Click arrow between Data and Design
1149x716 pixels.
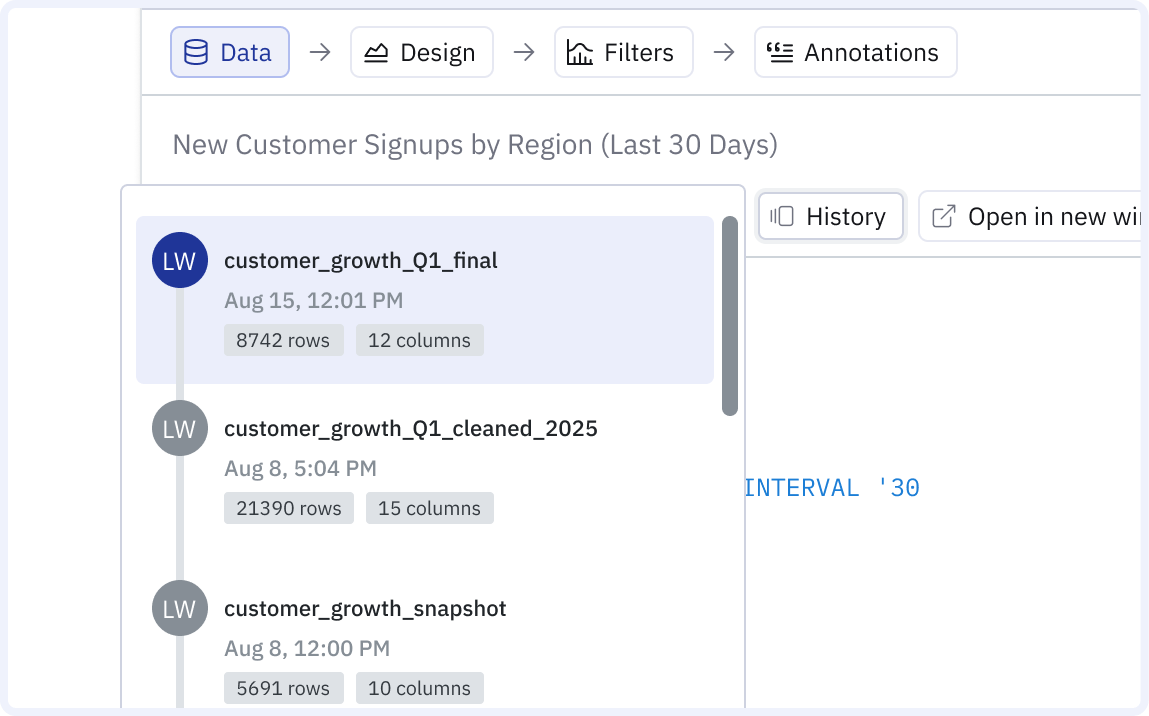tap(320, 52)
